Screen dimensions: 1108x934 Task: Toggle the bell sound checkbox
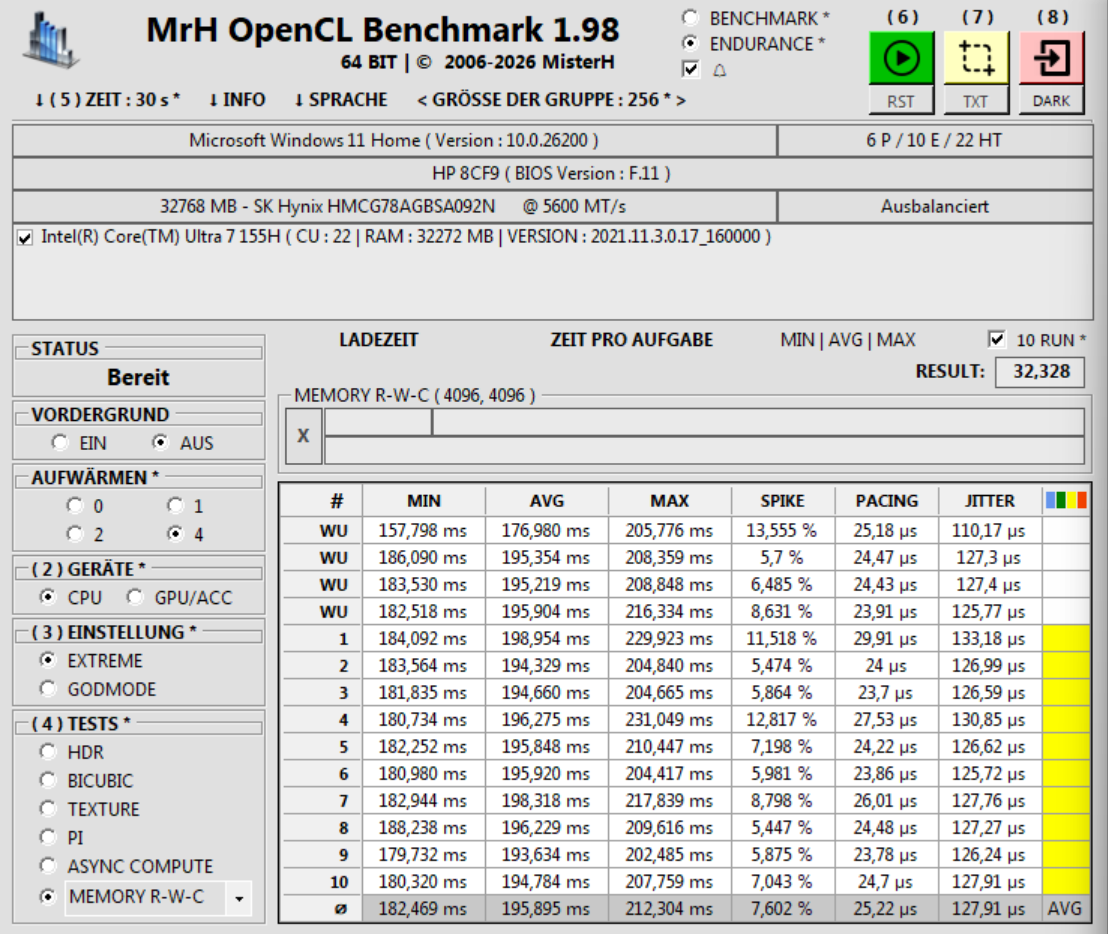tap(690, 69)
